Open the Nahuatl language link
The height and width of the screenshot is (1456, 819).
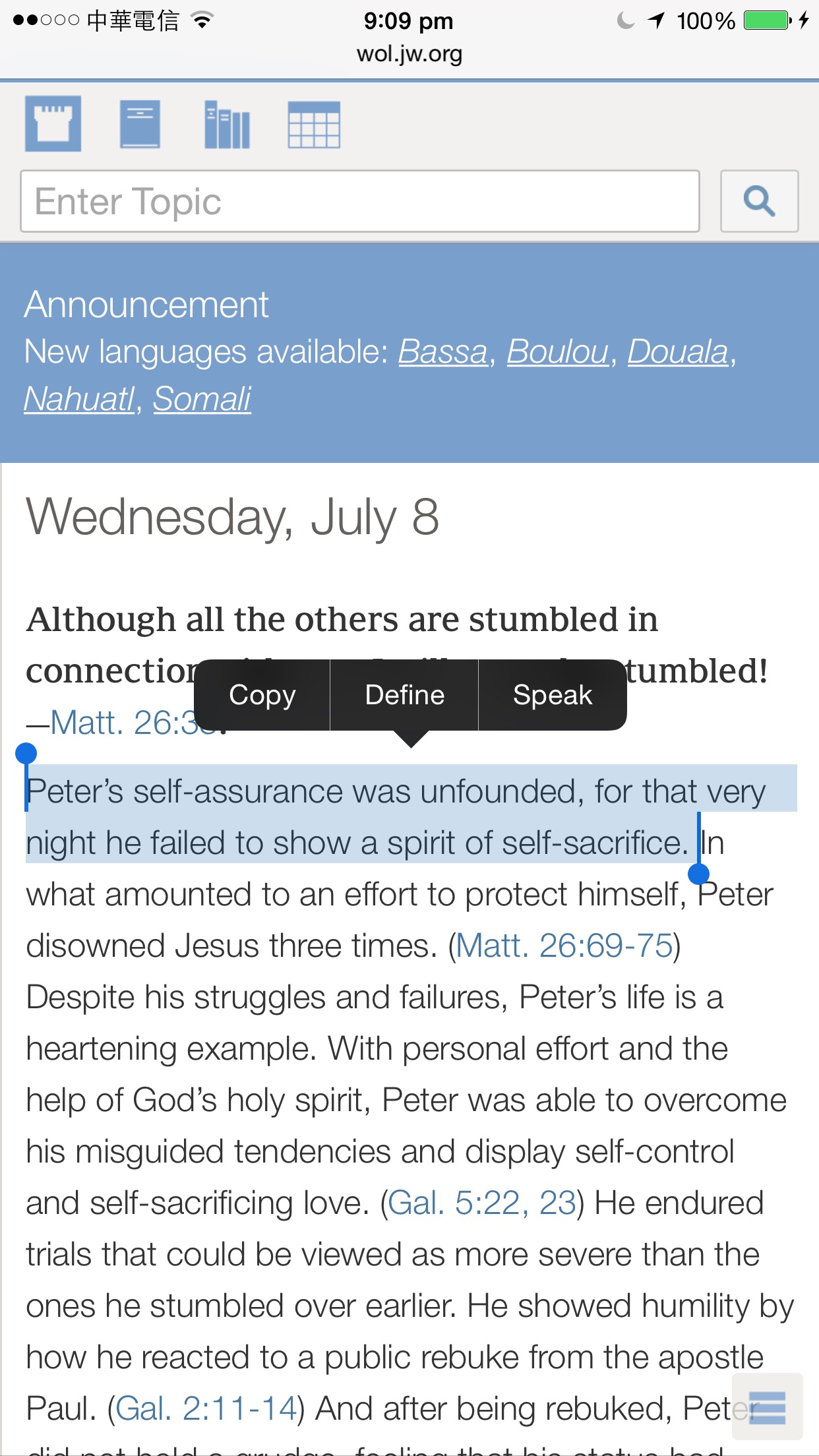pyautogui.click(x=79, y=399)
